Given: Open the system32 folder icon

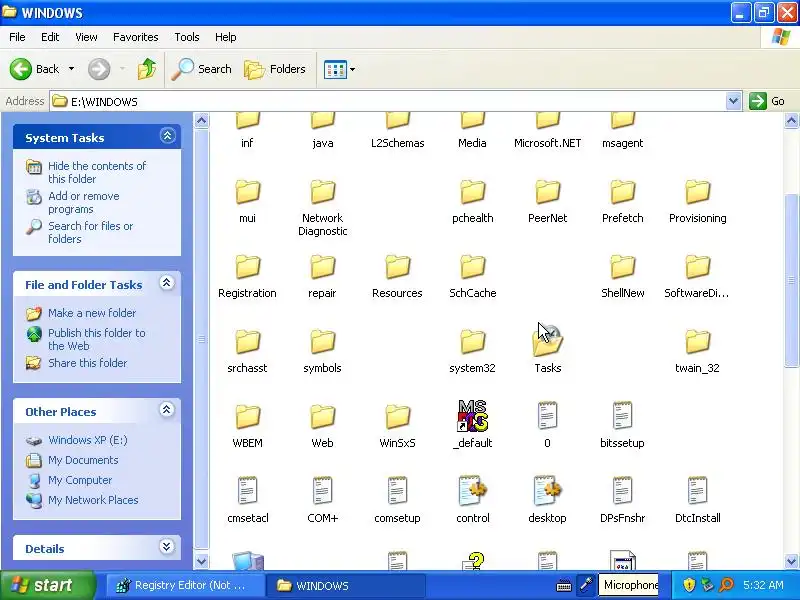Looking at the screenshot, I should click(x=472, y=342).
